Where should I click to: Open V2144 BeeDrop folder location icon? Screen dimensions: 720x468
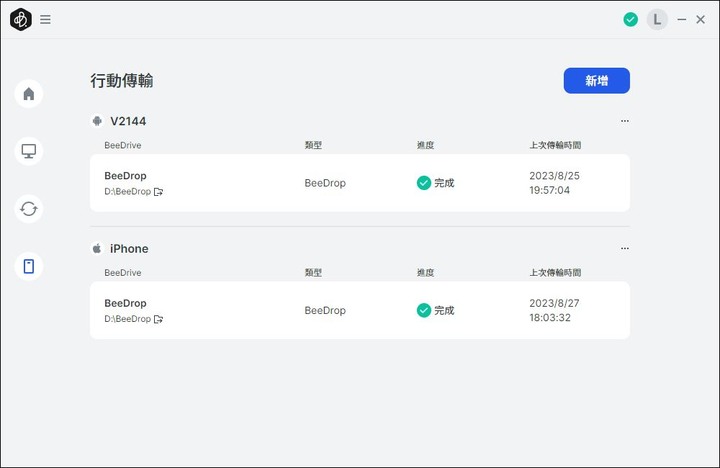(158, 192)
